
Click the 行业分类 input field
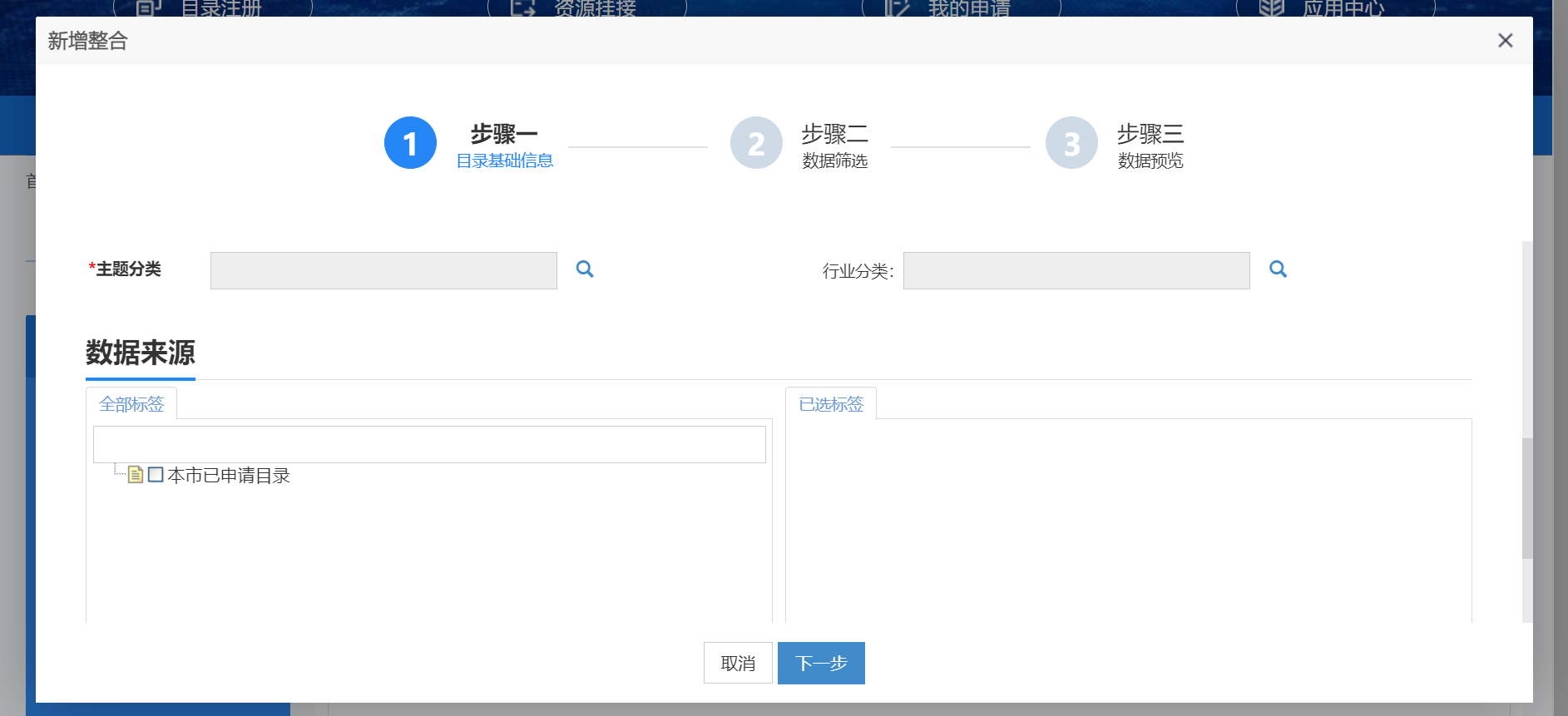(1076, 270)
